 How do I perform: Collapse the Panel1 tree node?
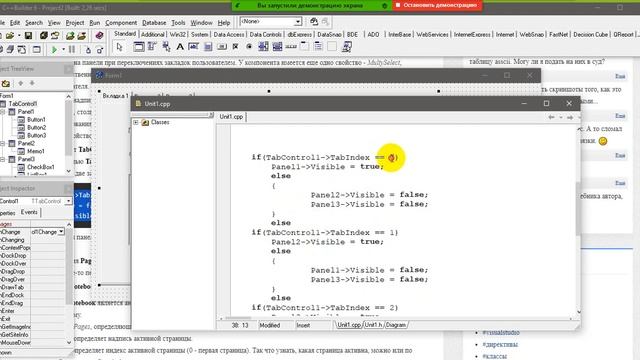pyautogui.click(x=3, y=111)
